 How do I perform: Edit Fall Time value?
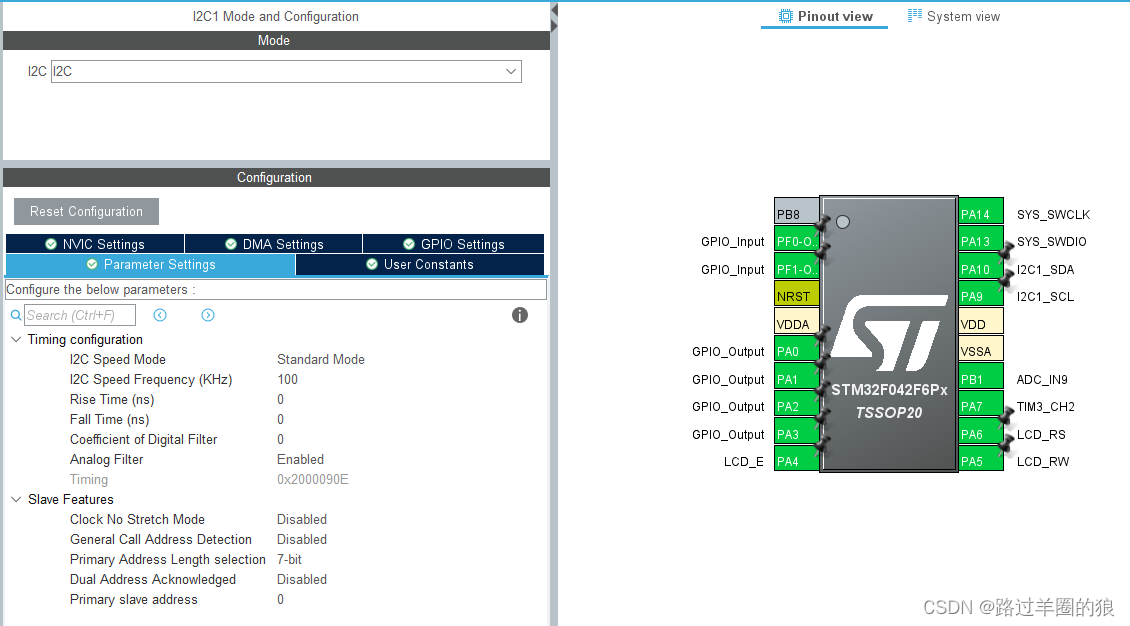[x=280, y=420]
